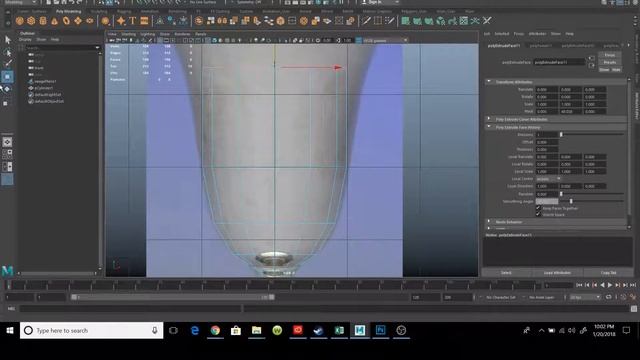The image size is (640, 360).
Task: Open the frame rate fps dropdown
Action: pos(585,298)
